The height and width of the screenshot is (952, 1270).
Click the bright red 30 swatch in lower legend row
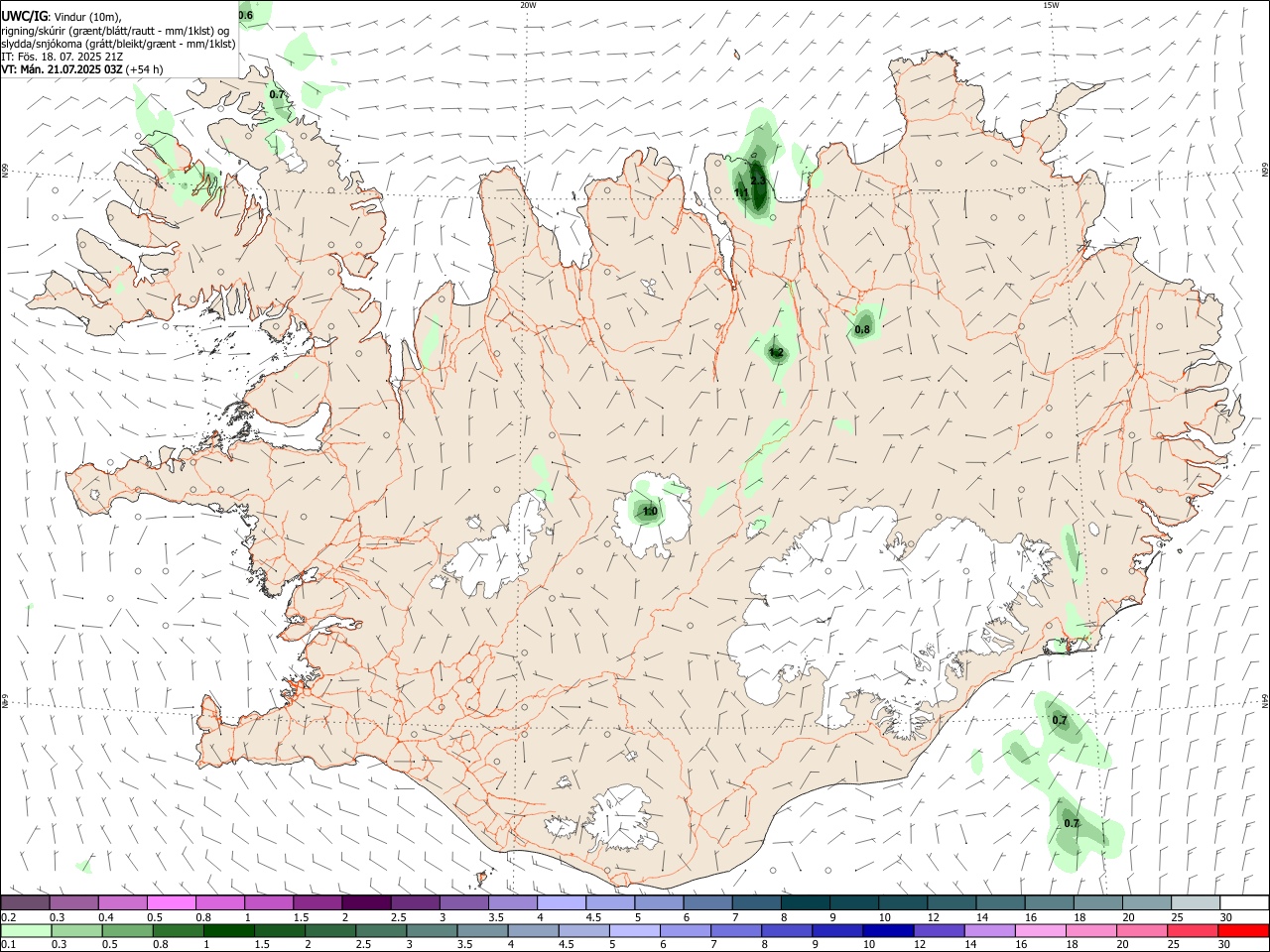(1243, 930)
